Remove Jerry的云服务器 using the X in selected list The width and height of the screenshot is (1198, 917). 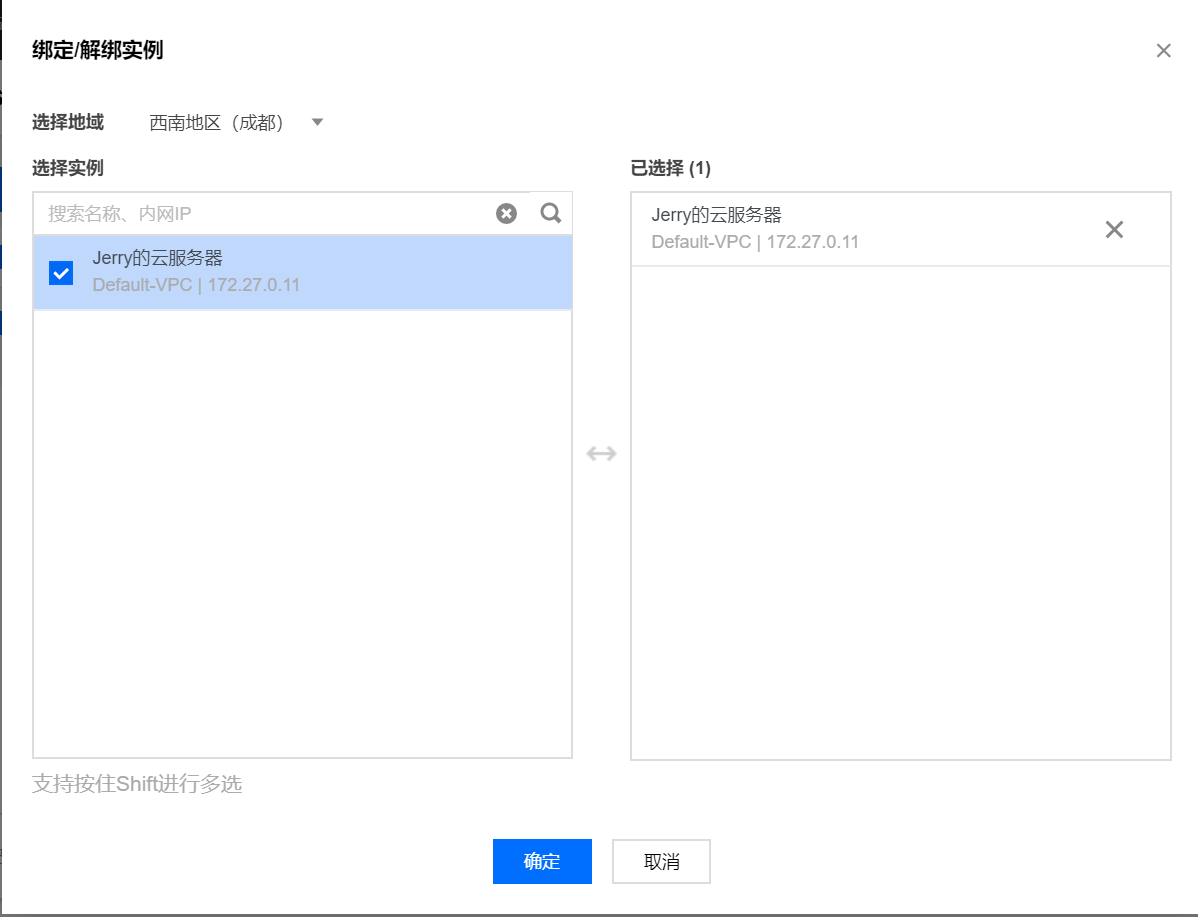point(1114,229)
